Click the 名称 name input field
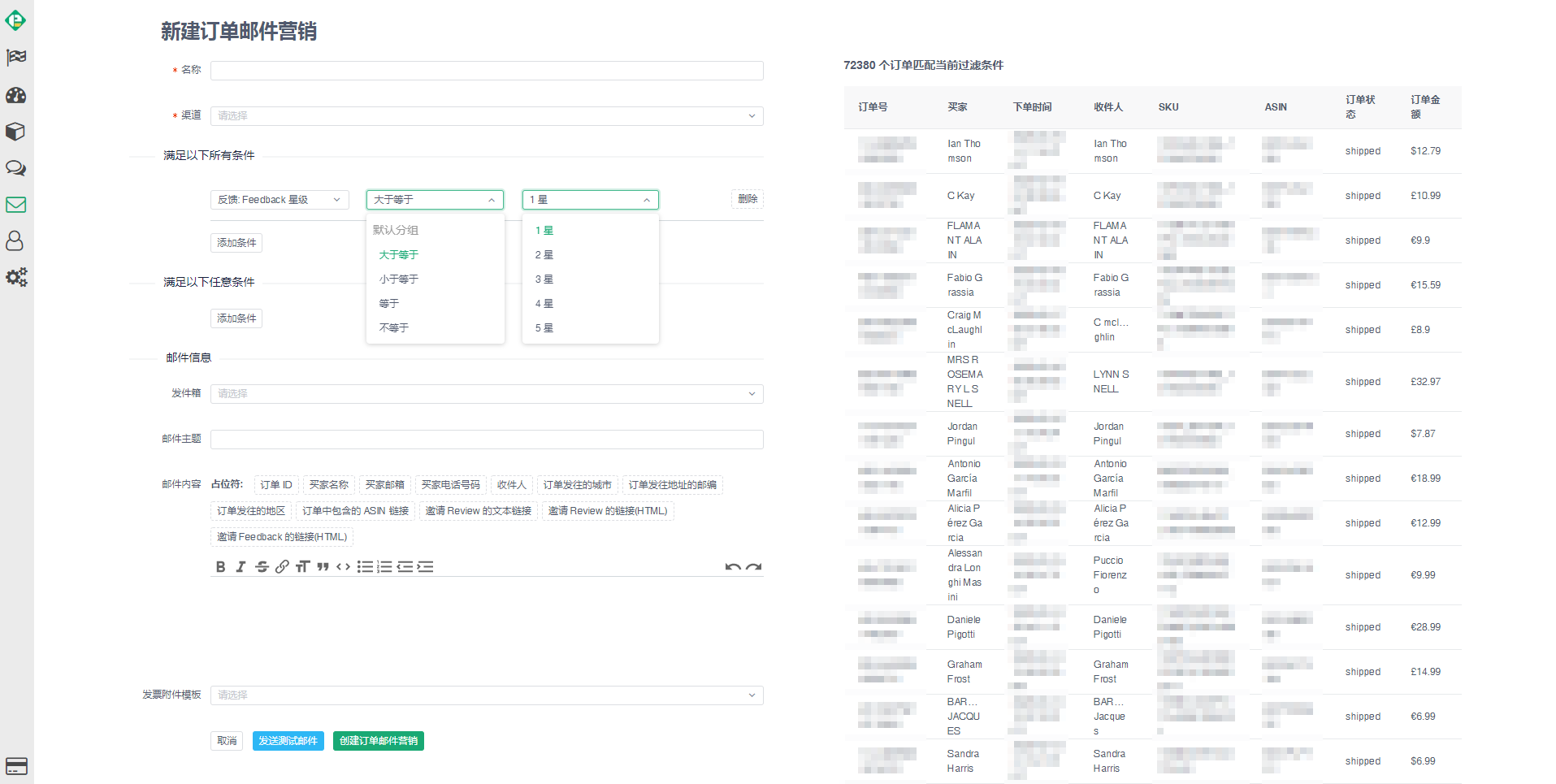The height and width of the screenshot is (784, 1556). tap(487, 71)
